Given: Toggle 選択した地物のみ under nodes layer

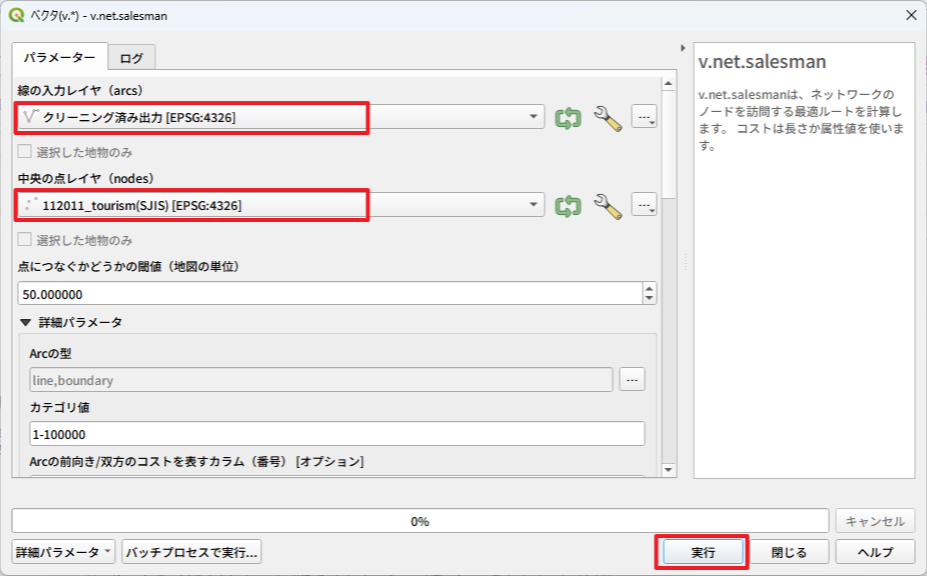Looking at the screenshot, I should click(x=25, y=240).
